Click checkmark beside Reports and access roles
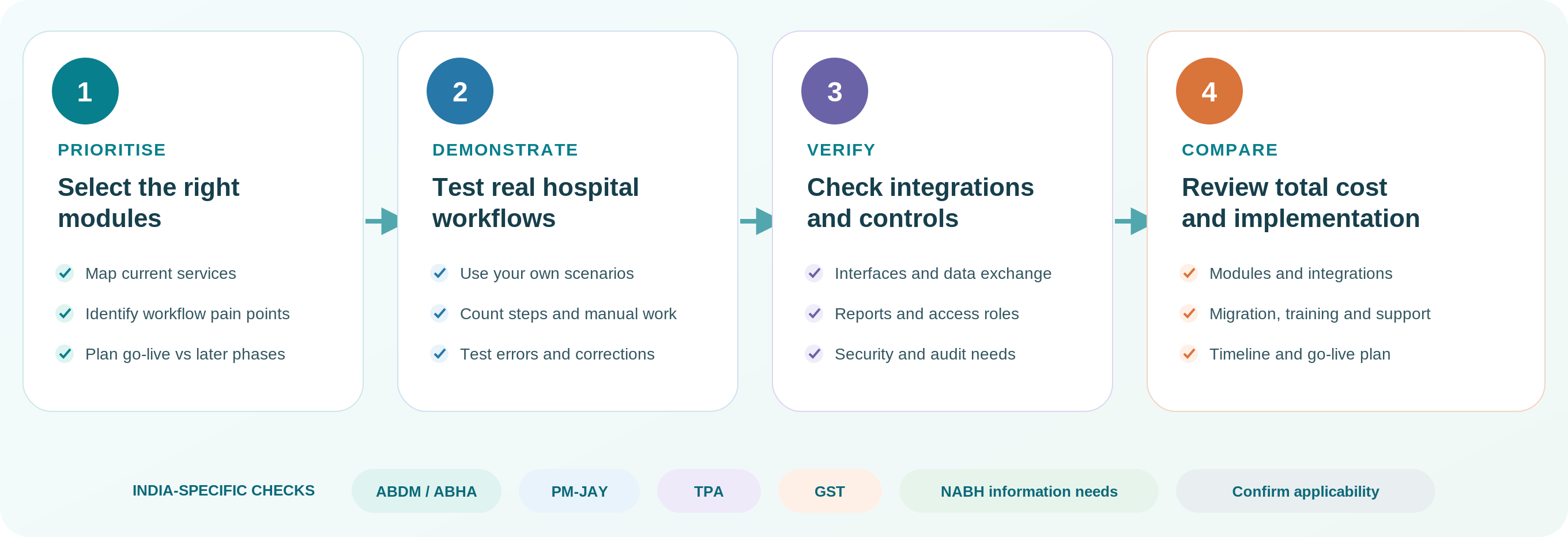 tap(814, 313)
